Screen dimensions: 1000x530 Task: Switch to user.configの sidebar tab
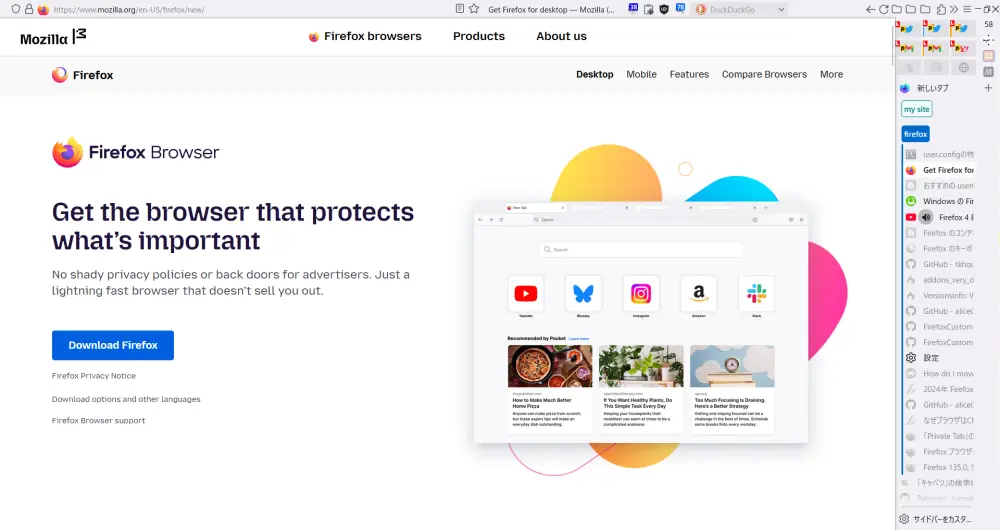[939, 154]
